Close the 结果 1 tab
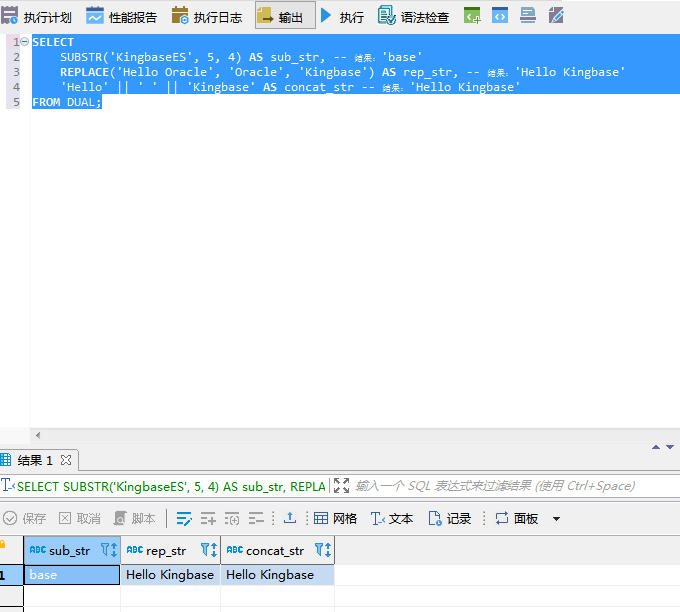The image size is (680, 612). (x=66, y=460)
